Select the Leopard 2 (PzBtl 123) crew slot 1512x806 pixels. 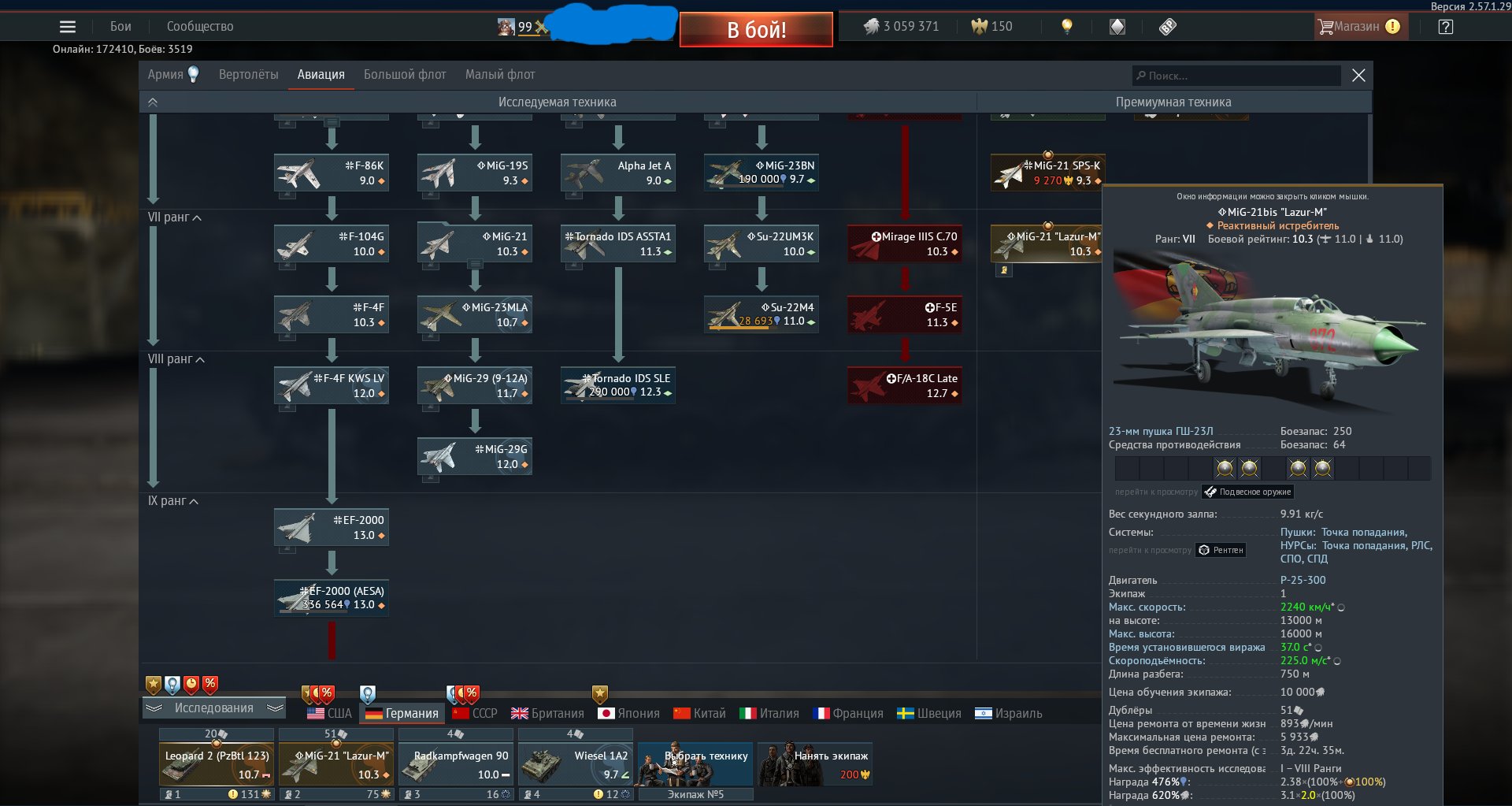point(217,764)
